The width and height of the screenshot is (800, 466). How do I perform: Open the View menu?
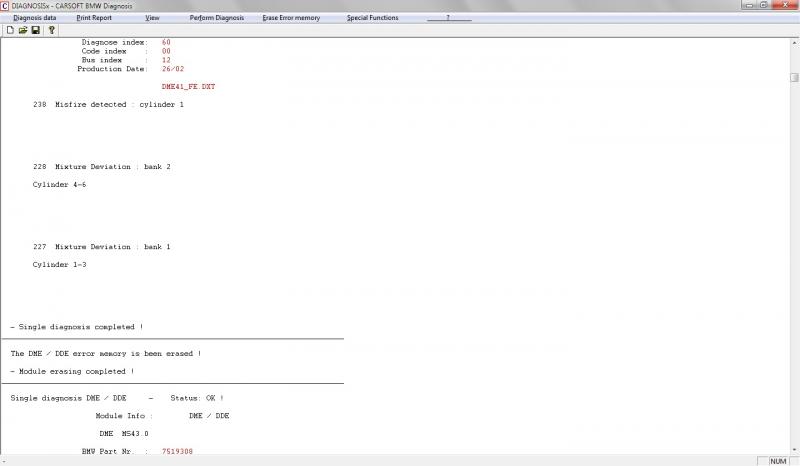coord(152,18)
